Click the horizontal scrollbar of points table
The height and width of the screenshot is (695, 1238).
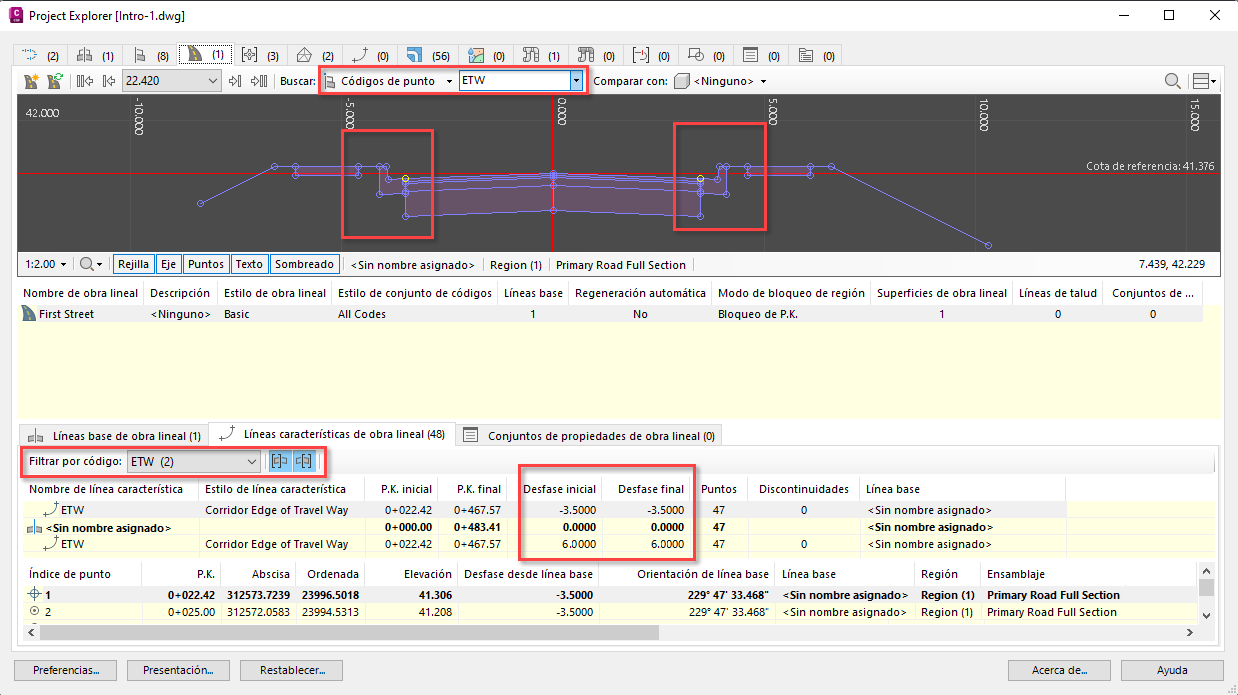point(349,632)
